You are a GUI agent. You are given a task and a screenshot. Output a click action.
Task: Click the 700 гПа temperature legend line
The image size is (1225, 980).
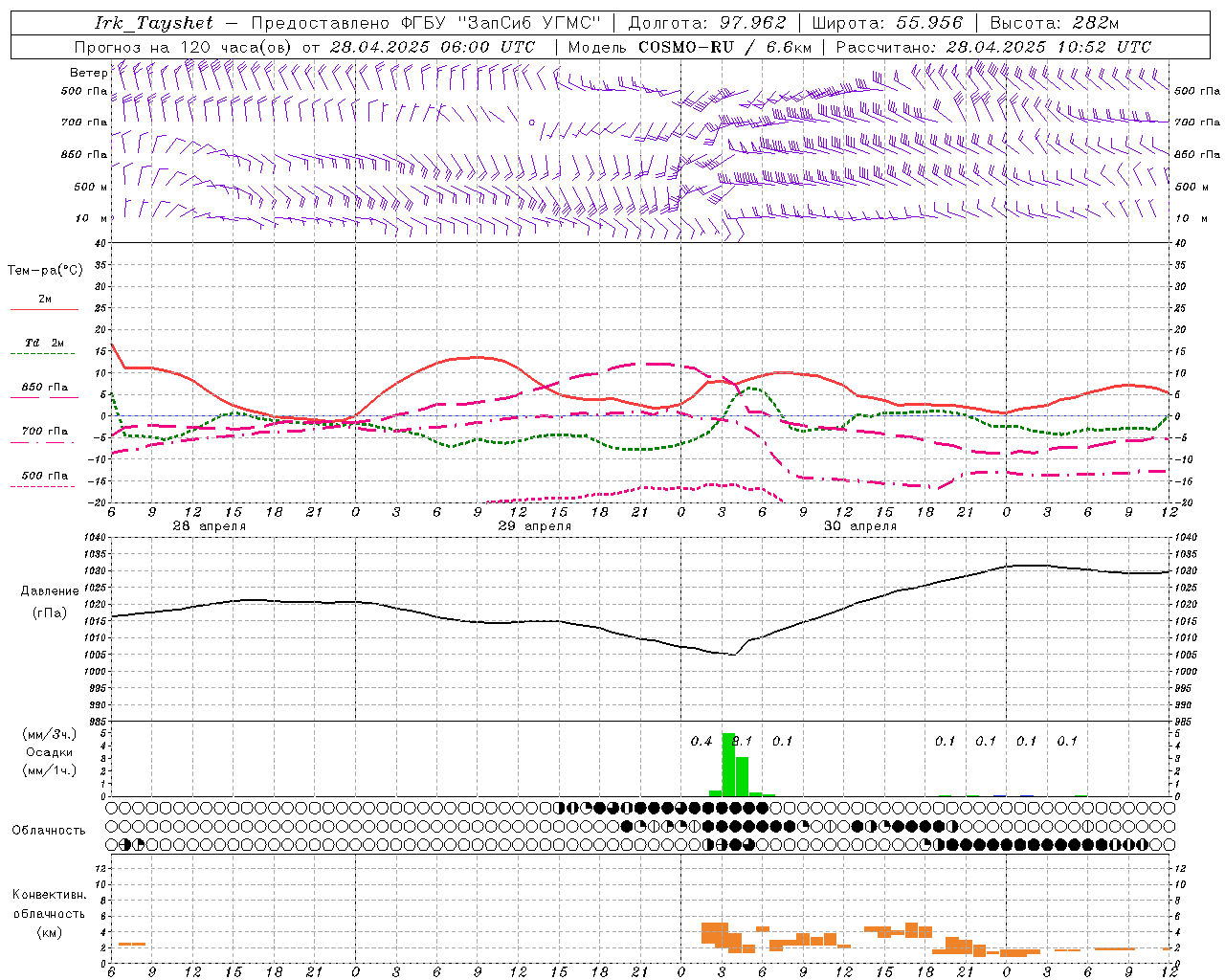(x=44, y=443)
